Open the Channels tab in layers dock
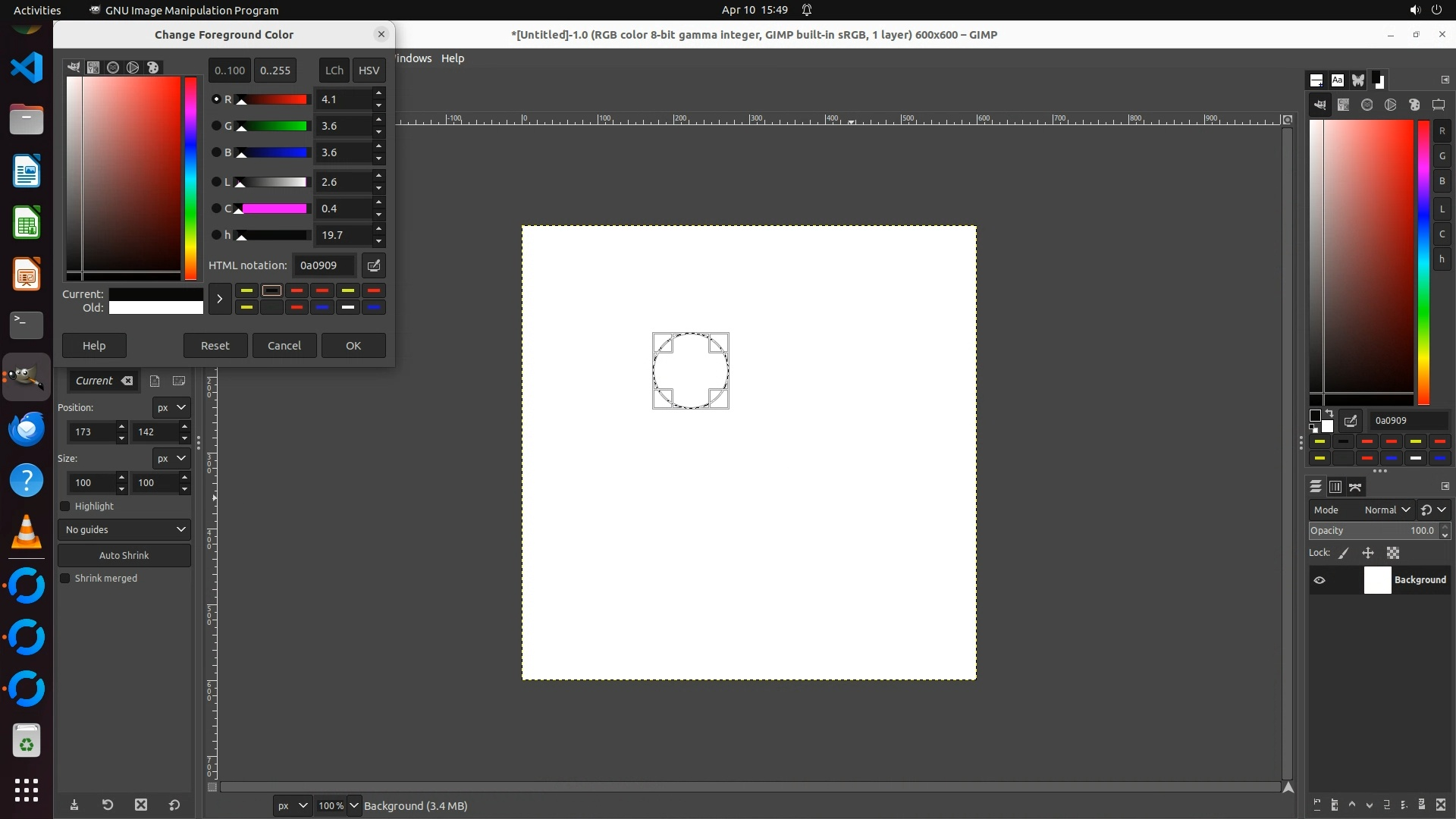This screenshot has height=819, width=1456. (x=1335, y=487)
